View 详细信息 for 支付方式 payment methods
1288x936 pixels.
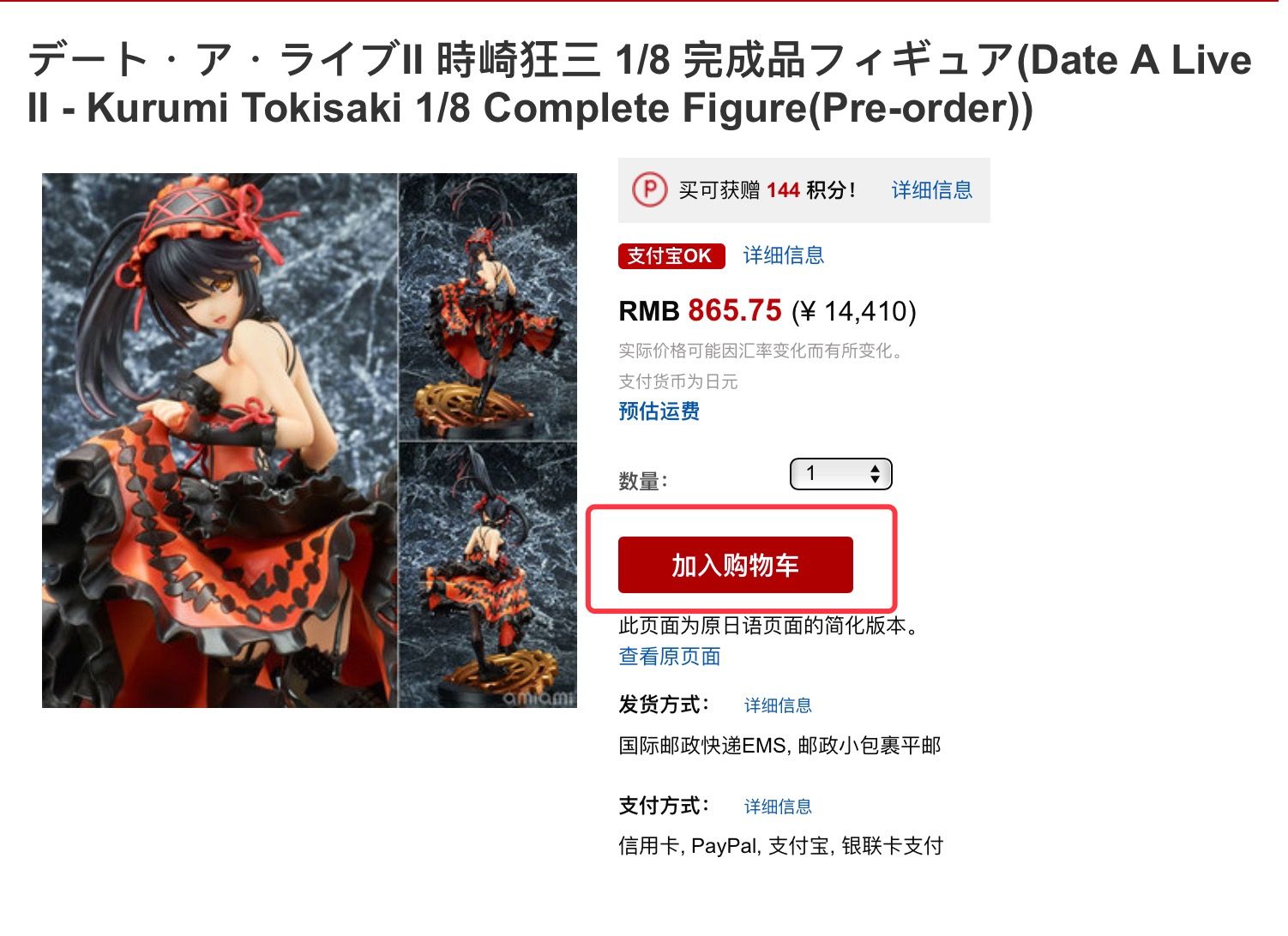pos(778,807)
